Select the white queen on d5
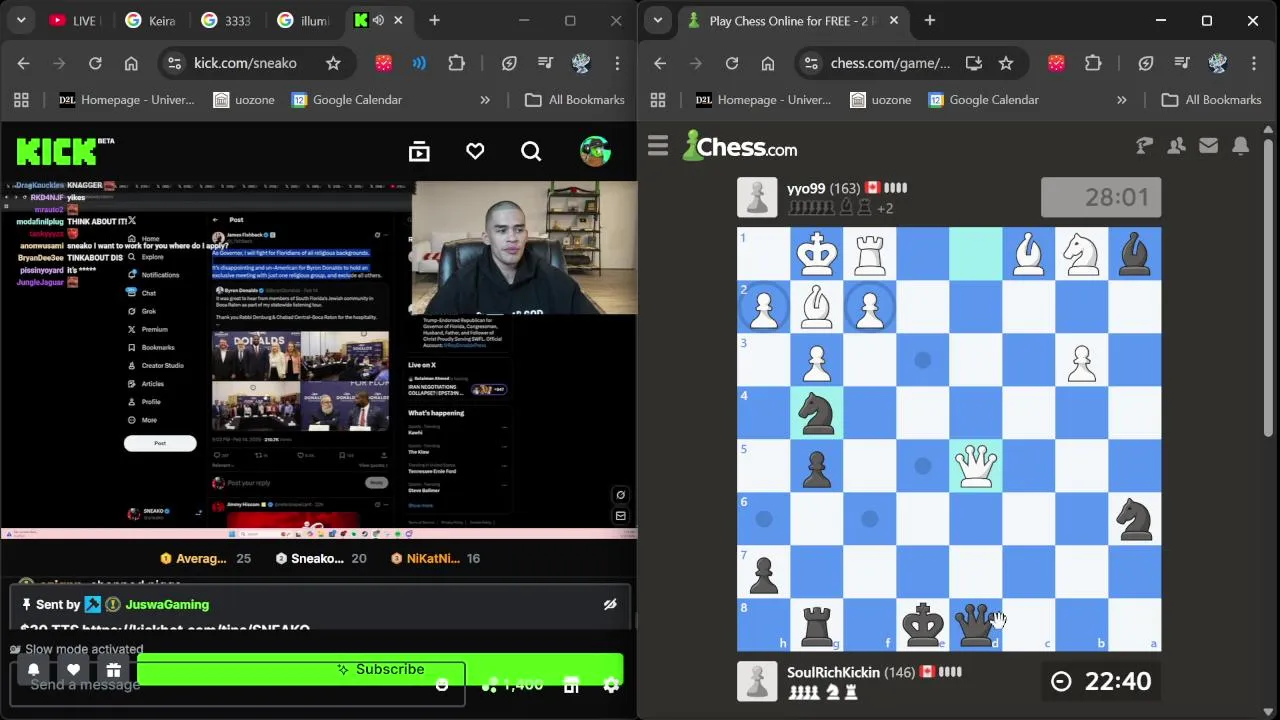This screenshot has width=1280, height=720. pos(975,466)
